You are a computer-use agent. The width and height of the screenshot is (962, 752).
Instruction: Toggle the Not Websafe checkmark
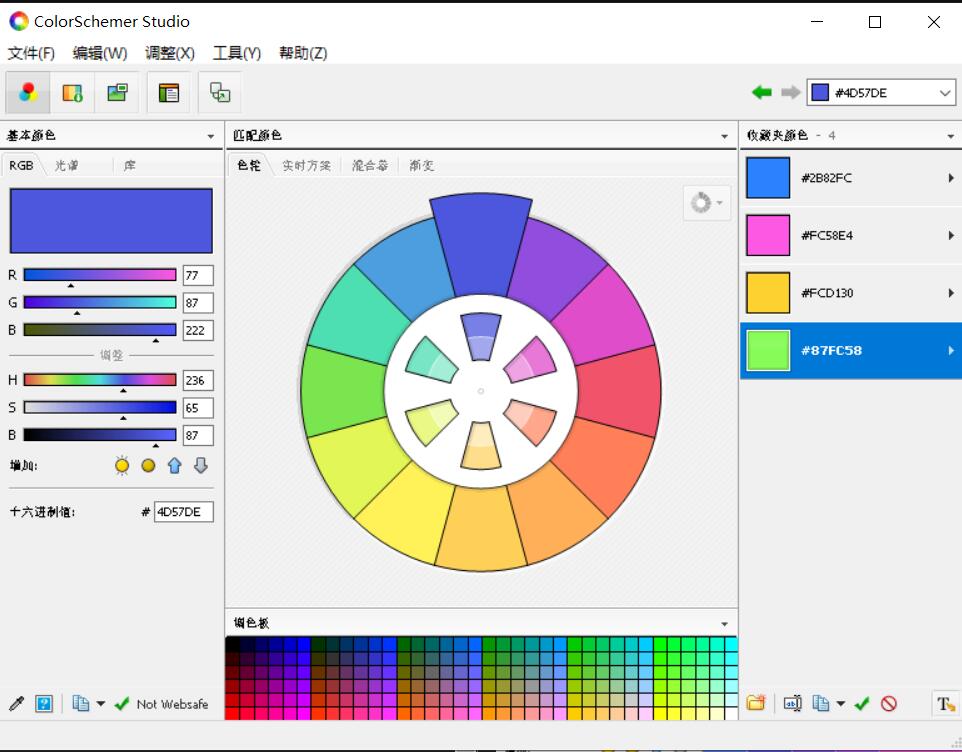[x=122, y=704]
